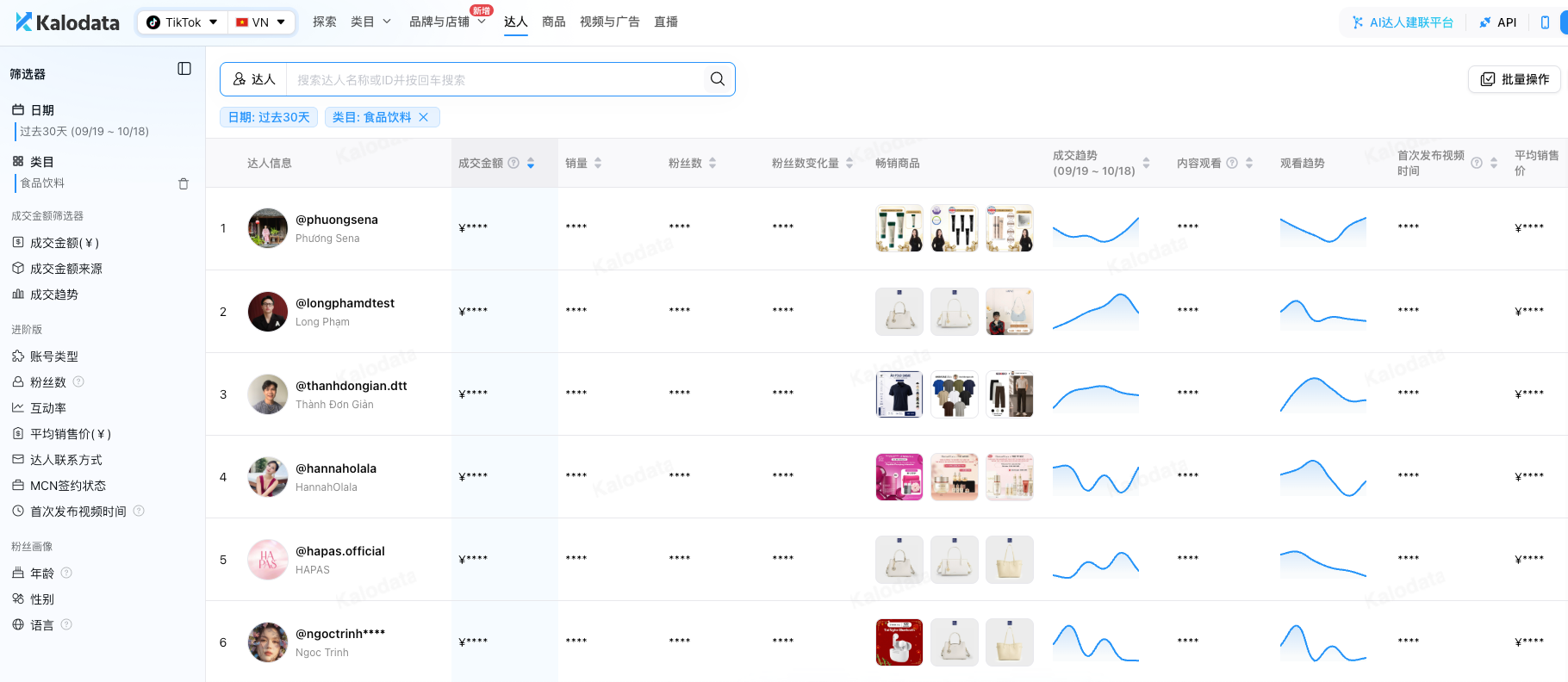
Task: Sort table by 粉丝数 column
Action: pyautogui.click(x=712, y=163)
